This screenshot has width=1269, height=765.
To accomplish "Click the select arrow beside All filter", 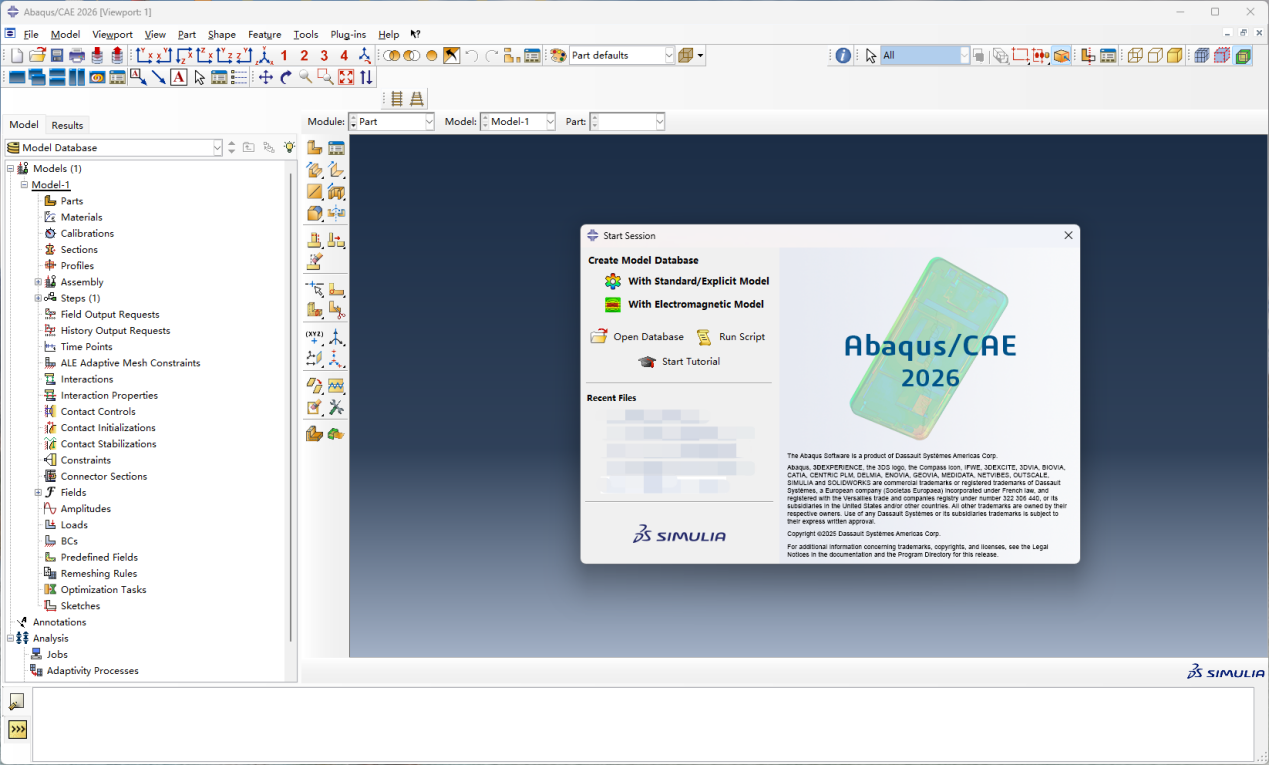I will coord(870,56).
